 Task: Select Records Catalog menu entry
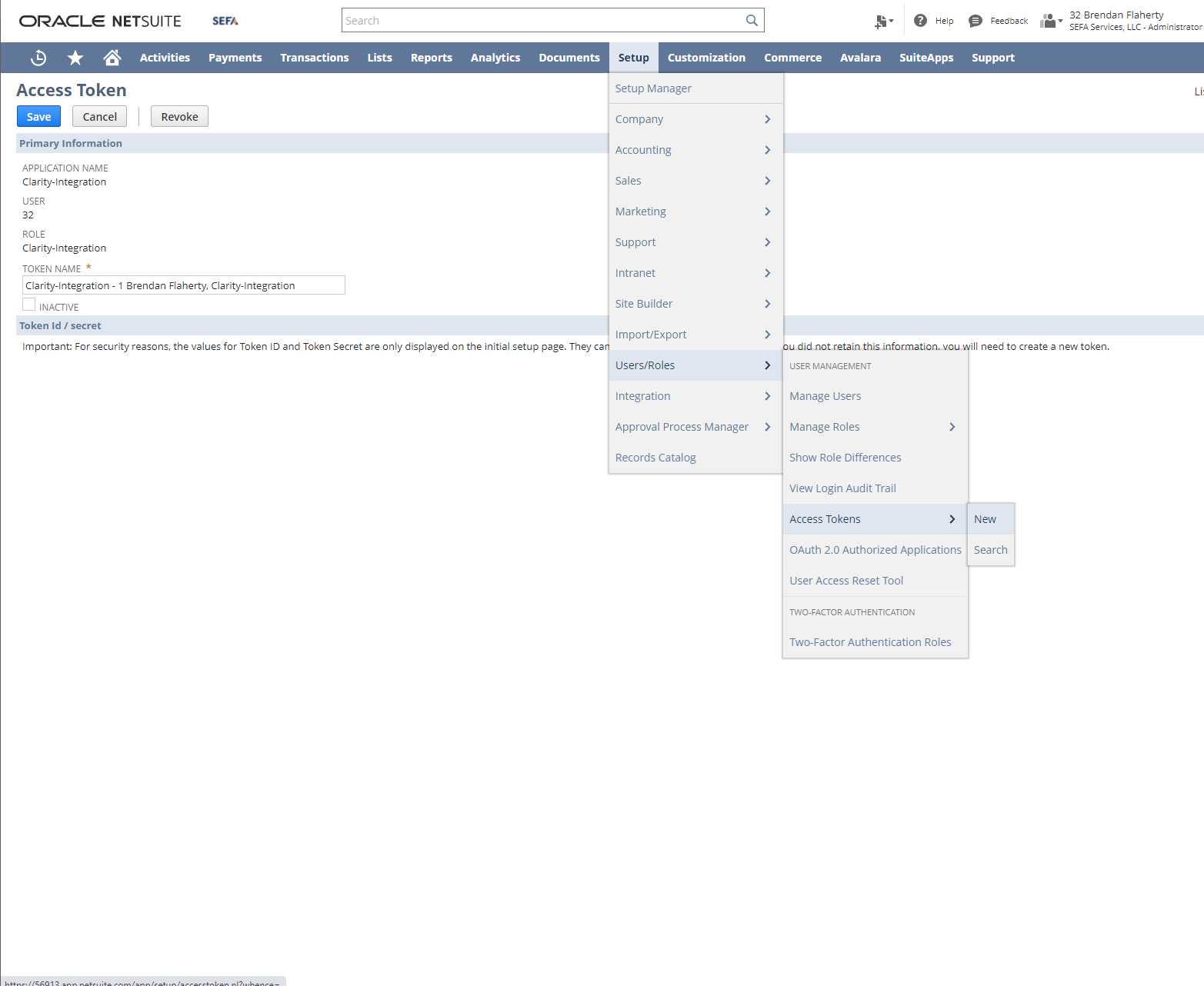[695, 458]
